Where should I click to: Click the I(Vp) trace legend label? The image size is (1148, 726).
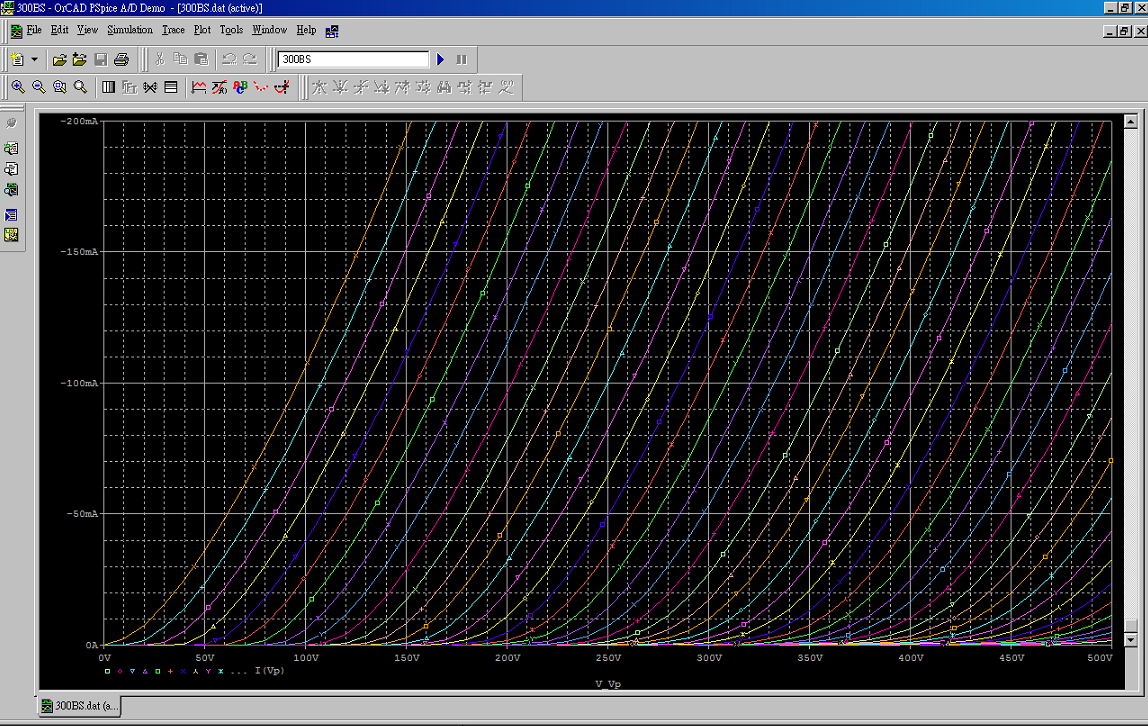click(x=269, y=670)
